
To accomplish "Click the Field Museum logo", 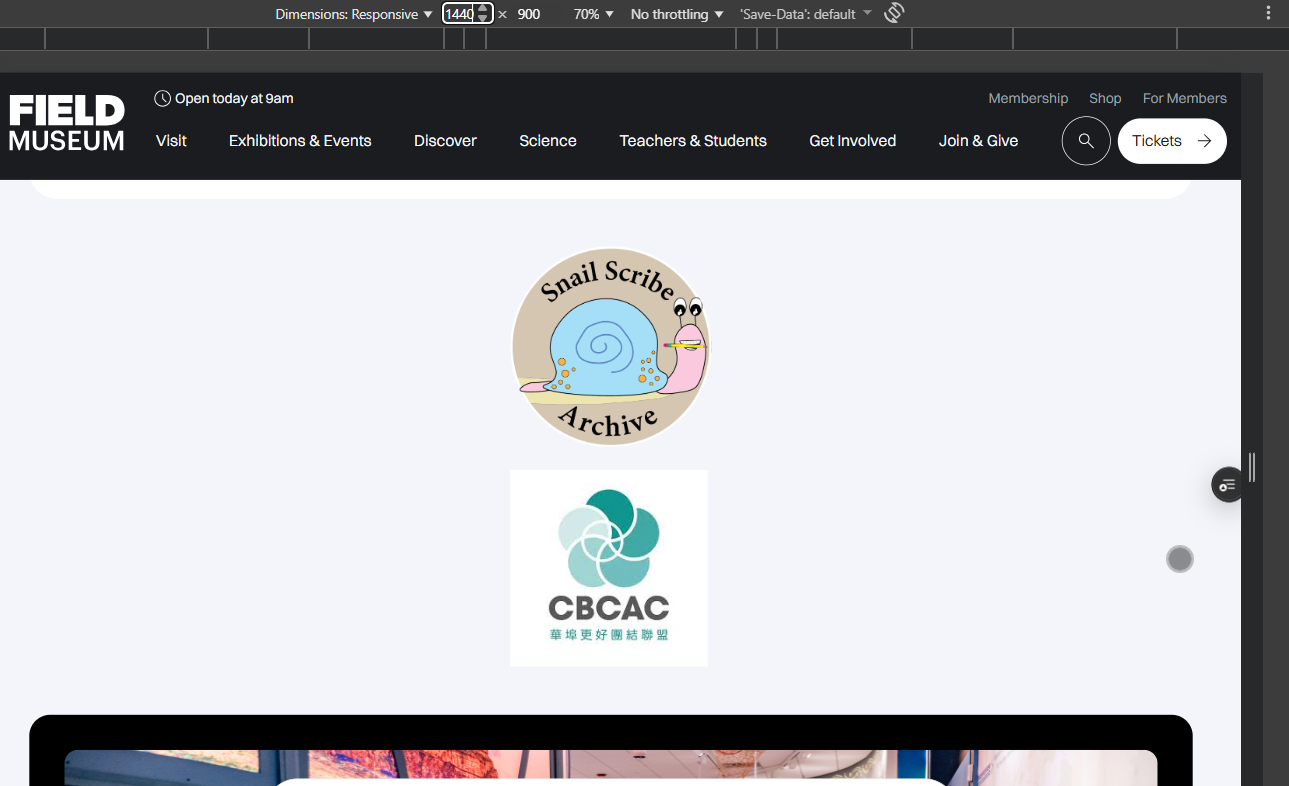I will pos(67,123).
